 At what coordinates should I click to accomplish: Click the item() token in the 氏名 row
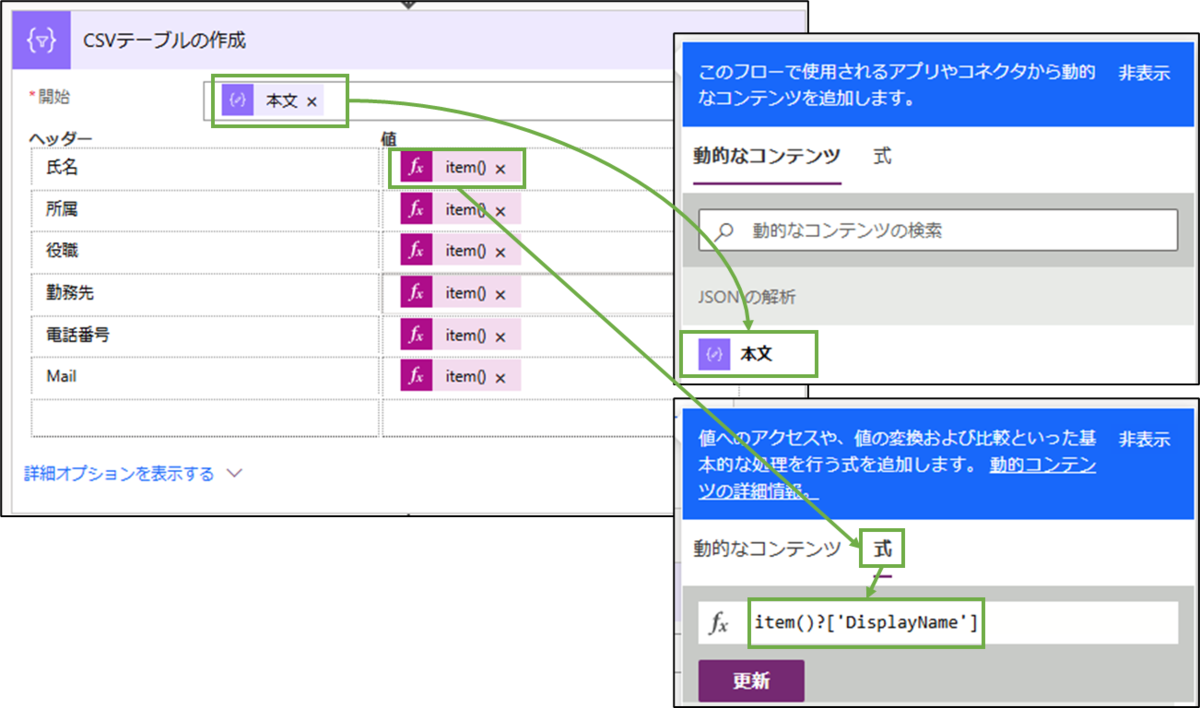point(461,168)
